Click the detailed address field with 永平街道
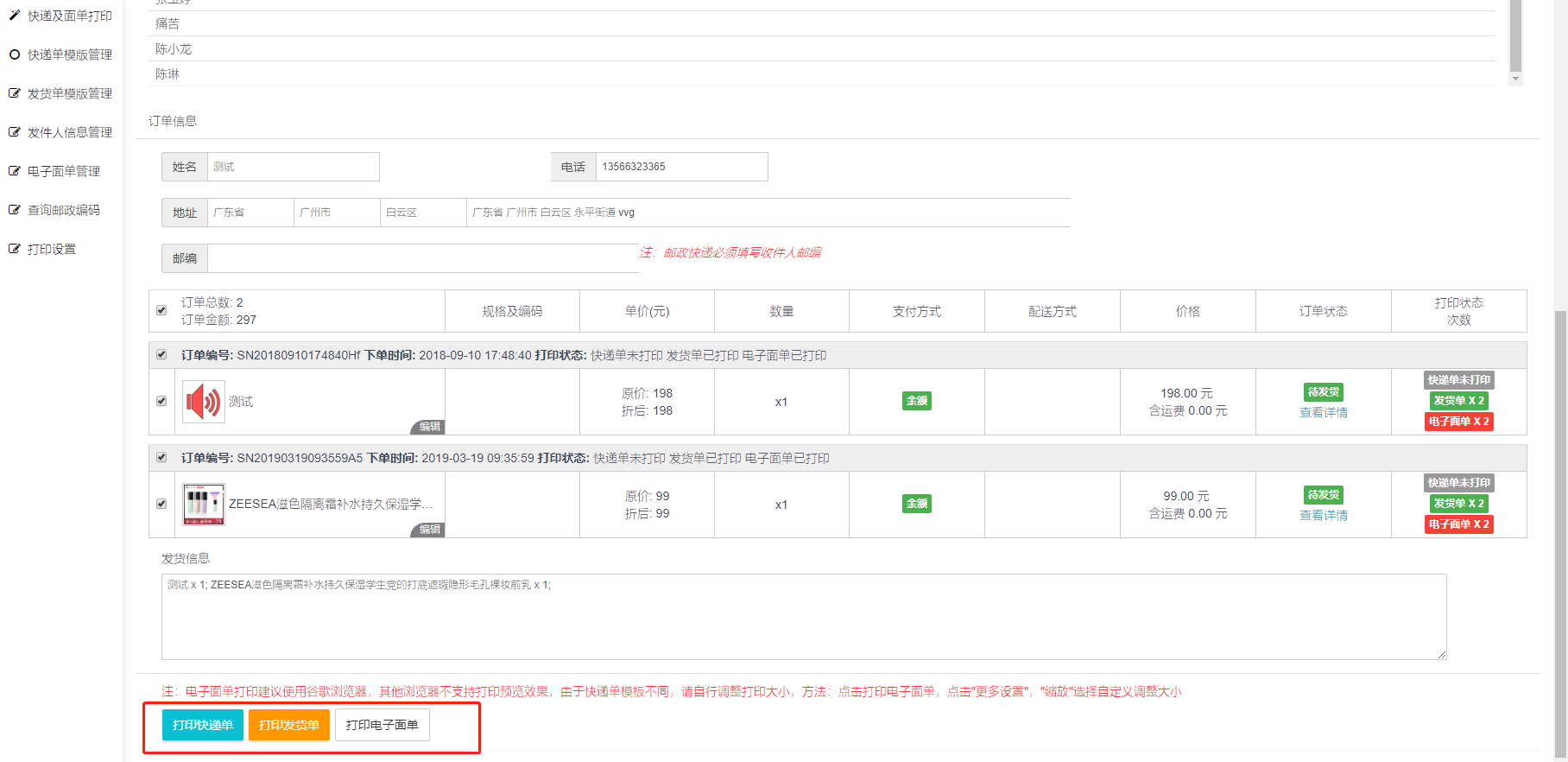The width and height of the screenshot is (1568, 762). click(x=768, y=213)
